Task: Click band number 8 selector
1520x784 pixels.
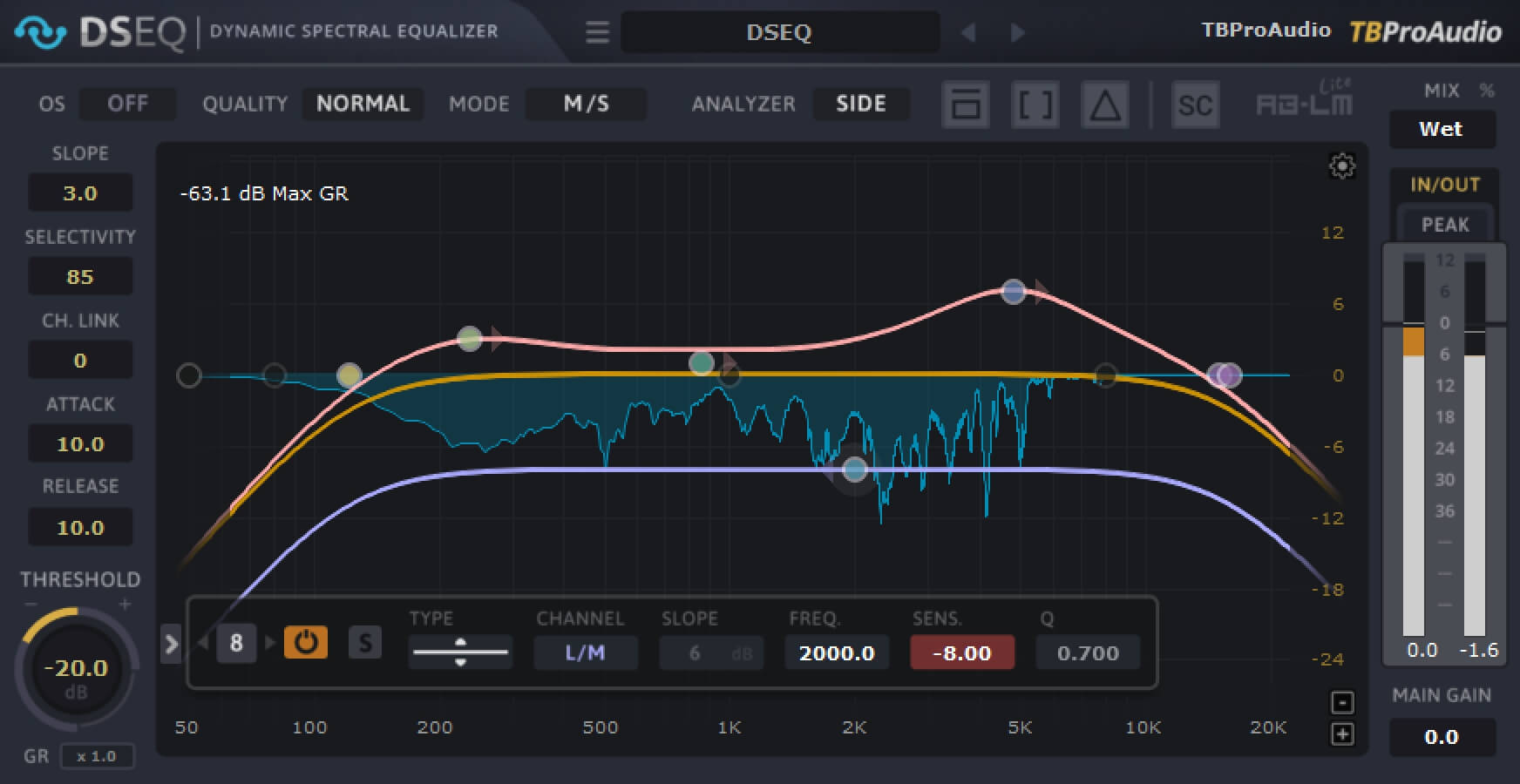Action: pyautogui.click(x=236, y=643)
